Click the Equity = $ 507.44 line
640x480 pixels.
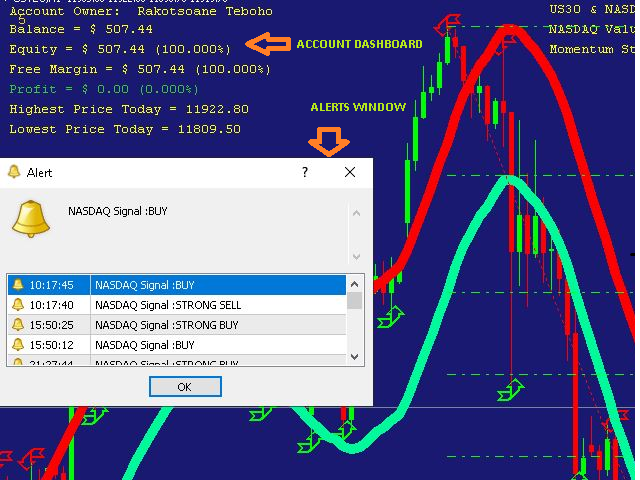click(x=120, y=49)
